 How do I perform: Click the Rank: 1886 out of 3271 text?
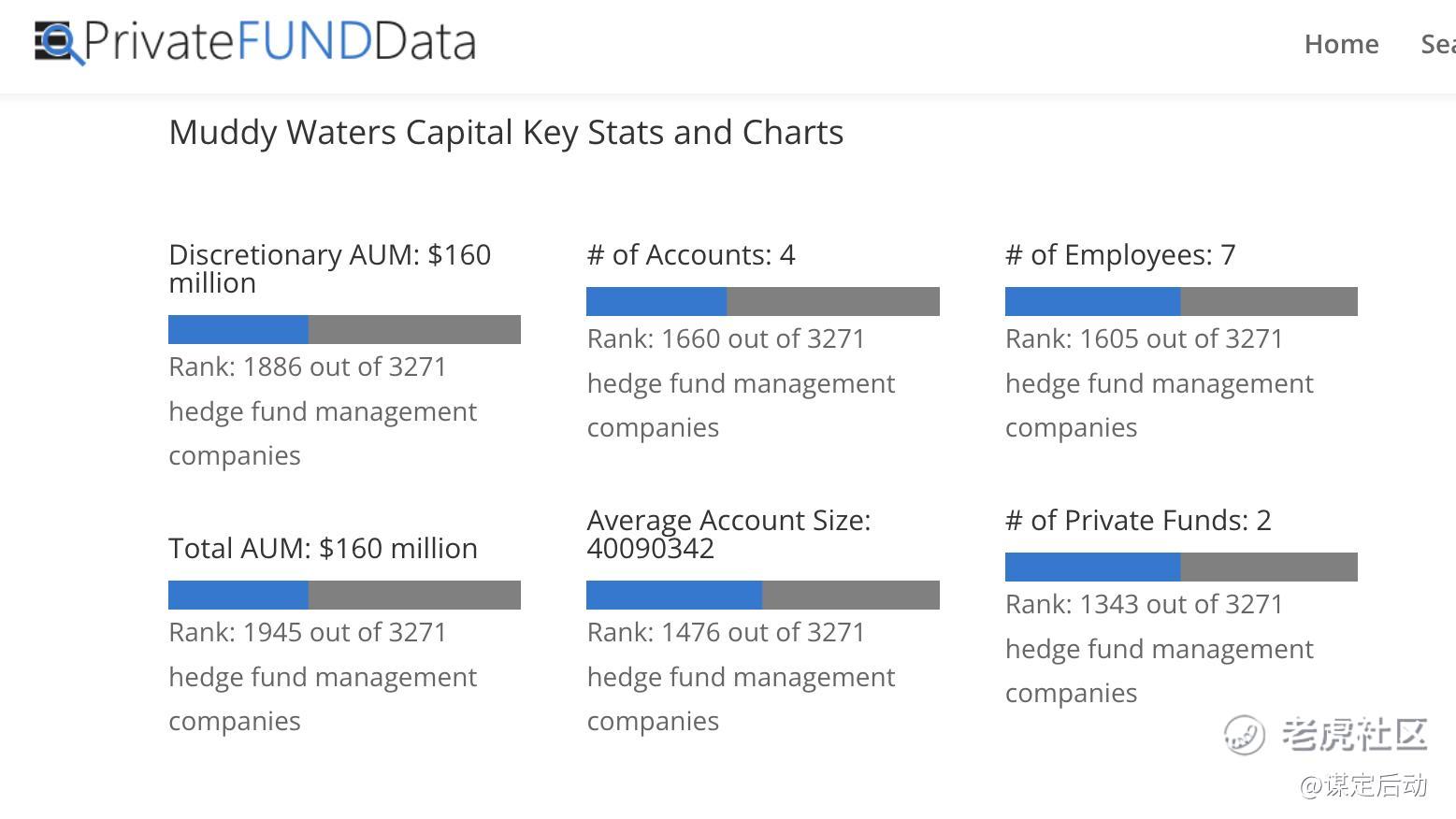pos(308,366)
